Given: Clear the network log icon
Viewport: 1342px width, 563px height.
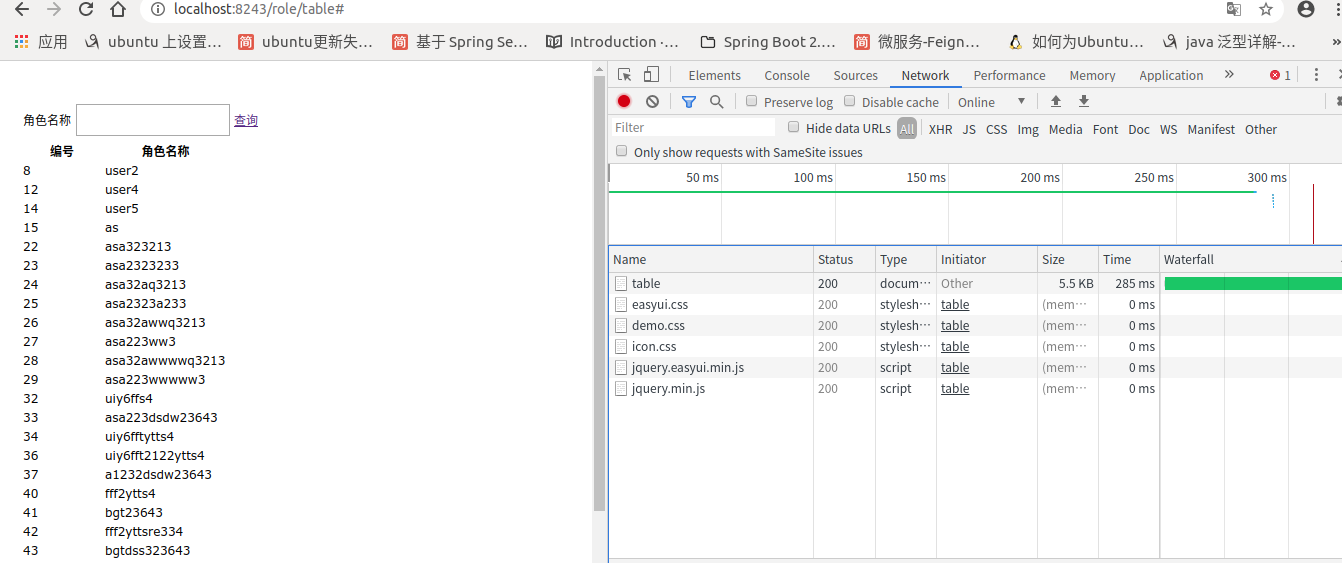Looking at the screenshot, I should (x=652, y=101).
